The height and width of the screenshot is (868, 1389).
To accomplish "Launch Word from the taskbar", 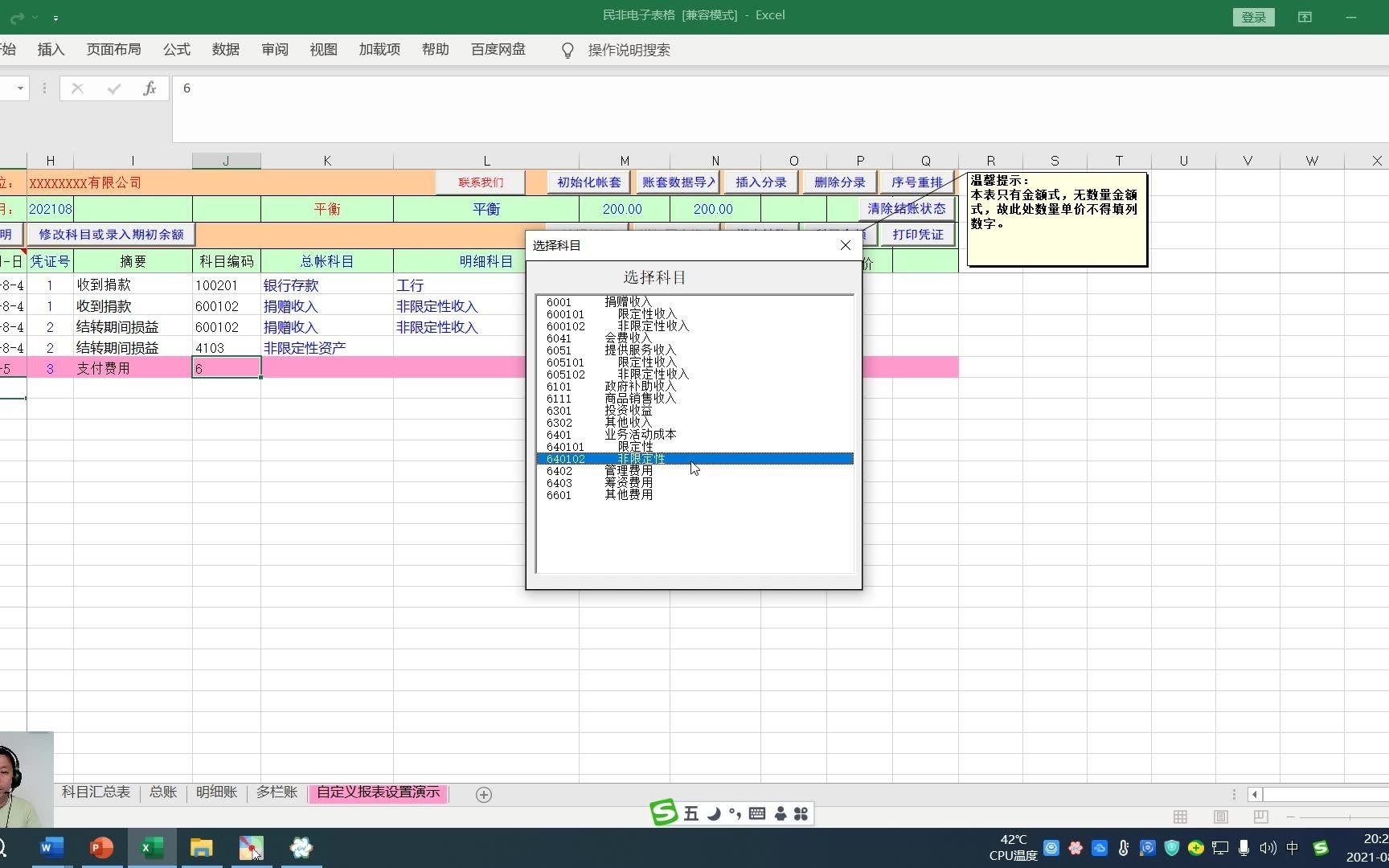I will coord(51,848).
